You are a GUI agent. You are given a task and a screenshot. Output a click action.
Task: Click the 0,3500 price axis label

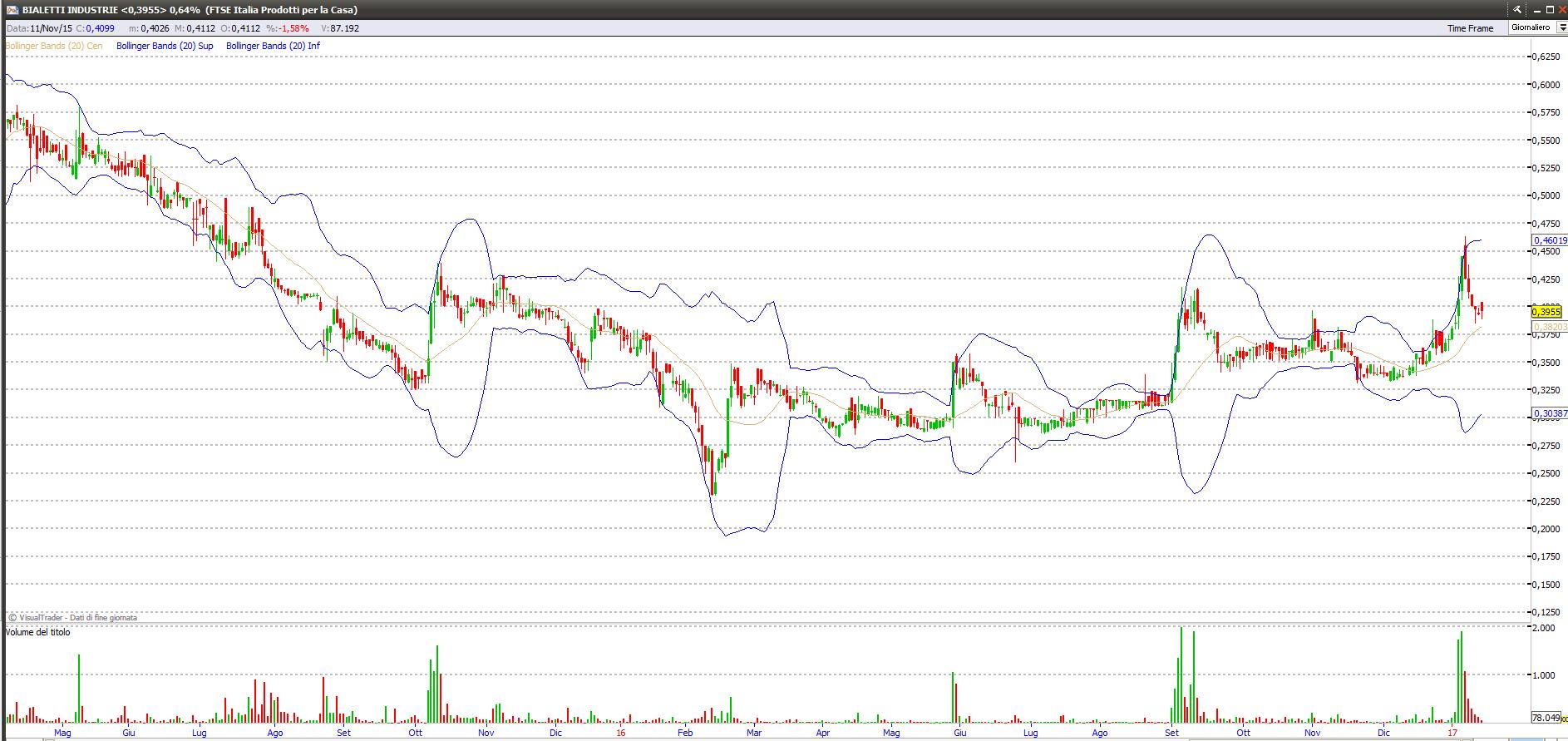coord(1546,362)
